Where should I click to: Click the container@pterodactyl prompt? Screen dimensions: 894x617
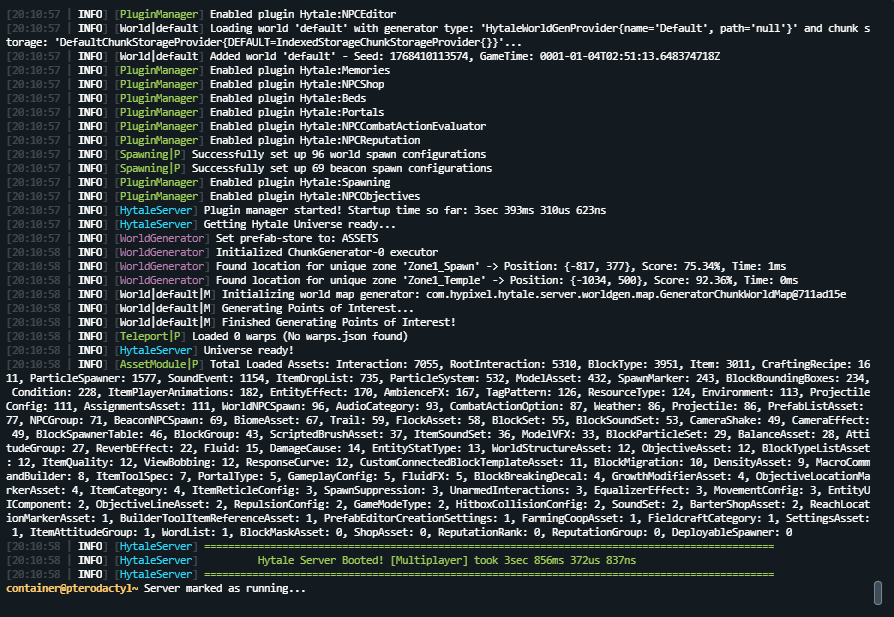tap(71, 589)
